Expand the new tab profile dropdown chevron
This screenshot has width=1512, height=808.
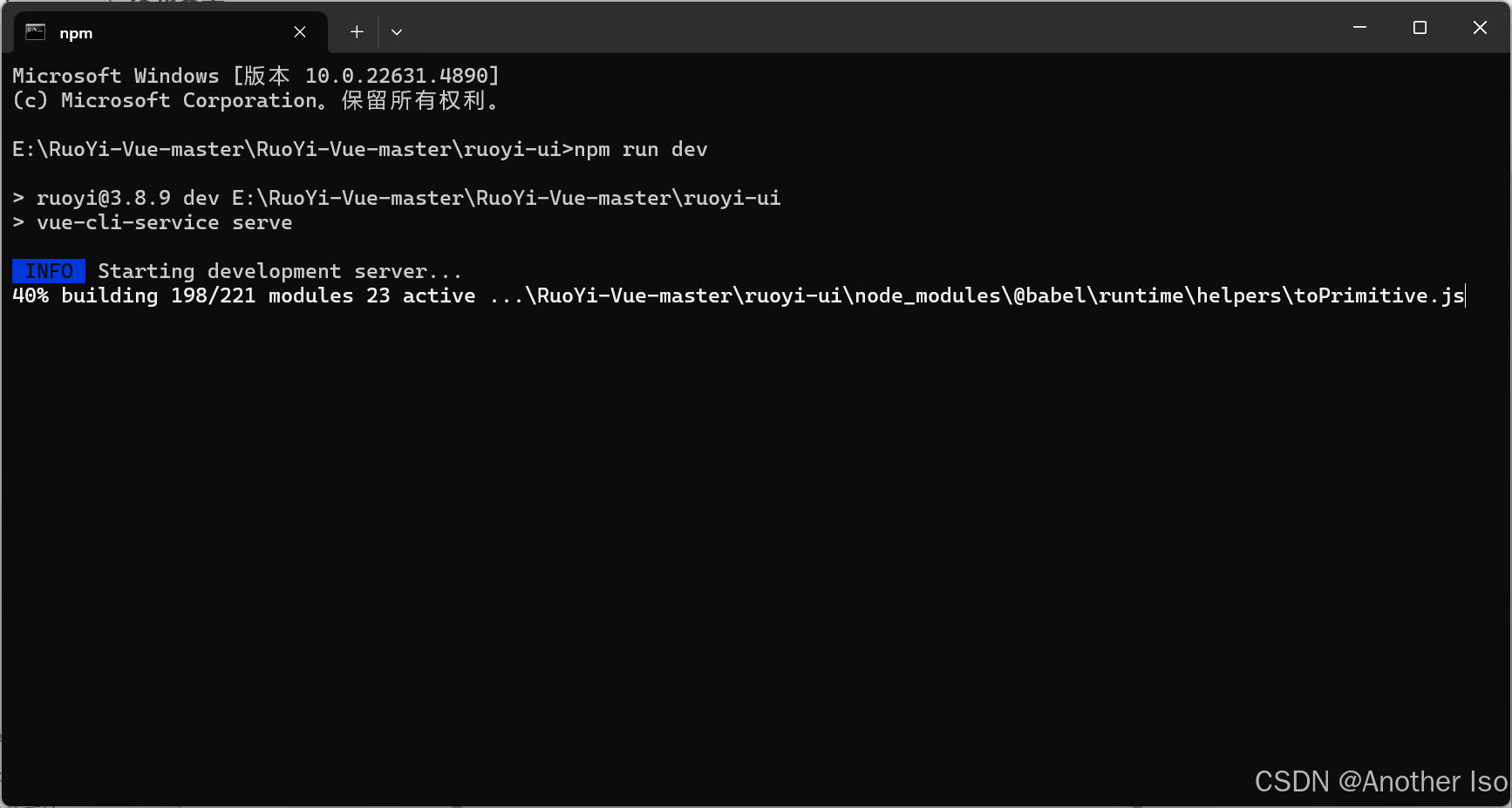click(397, 32)
